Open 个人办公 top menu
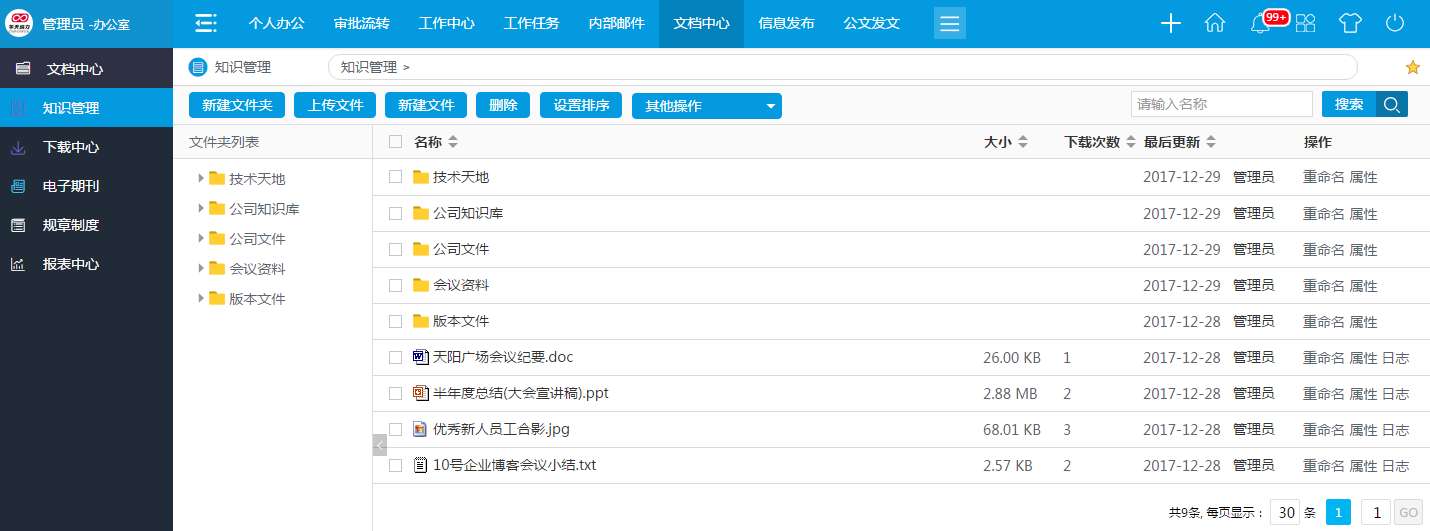Viewport: 1430px width, 531px height. tap(277, 23)
